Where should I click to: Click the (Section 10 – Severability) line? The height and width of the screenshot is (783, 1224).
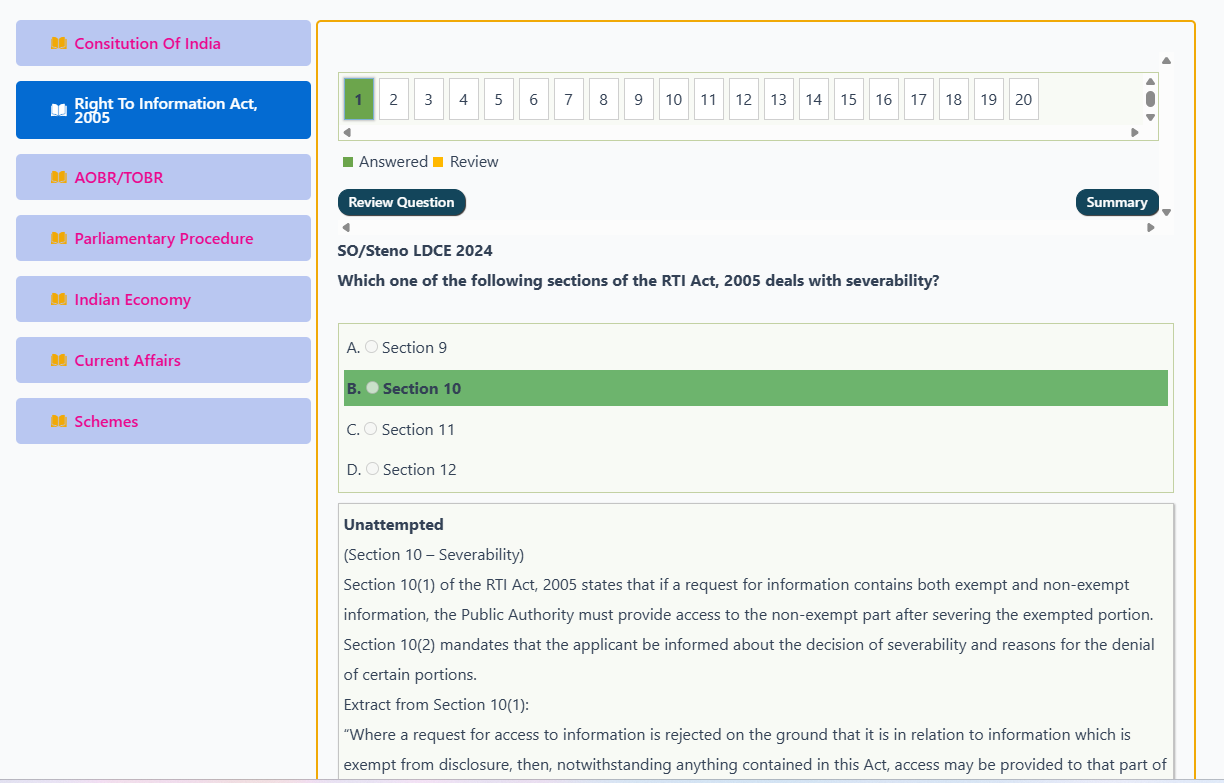[434, 554]
